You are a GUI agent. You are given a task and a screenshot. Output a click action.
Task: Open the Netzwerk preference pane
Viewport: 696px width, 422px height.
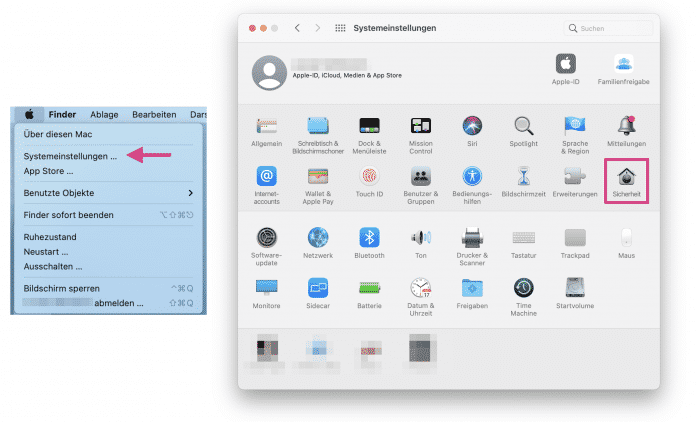(x=318, y=237)
